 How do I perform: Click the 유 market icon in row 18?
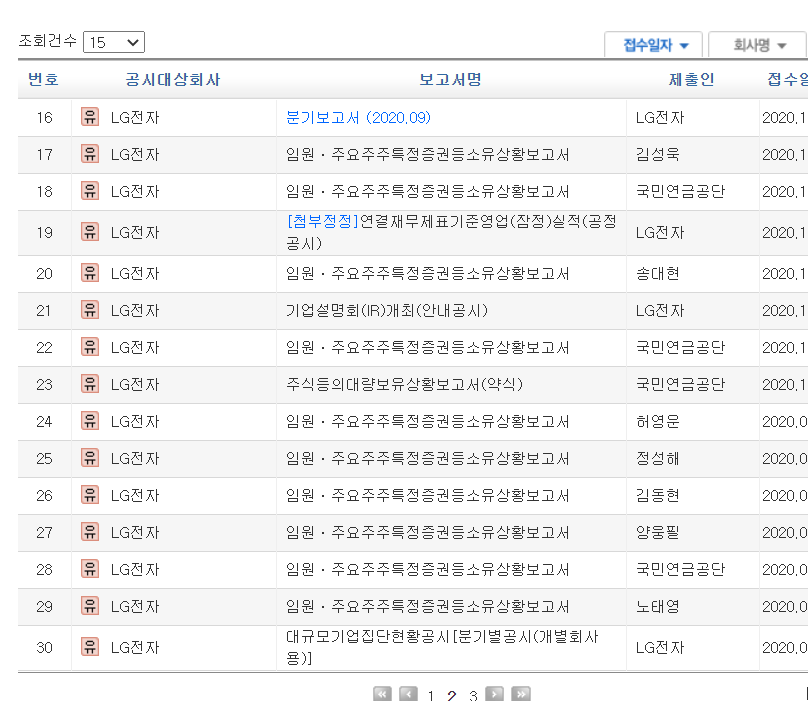pos(90,191)
